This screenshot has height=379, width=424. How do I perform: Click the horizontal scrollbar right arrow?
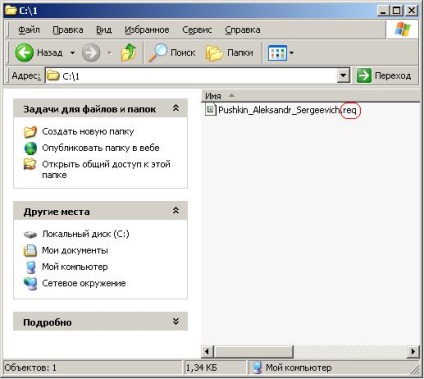413,351
